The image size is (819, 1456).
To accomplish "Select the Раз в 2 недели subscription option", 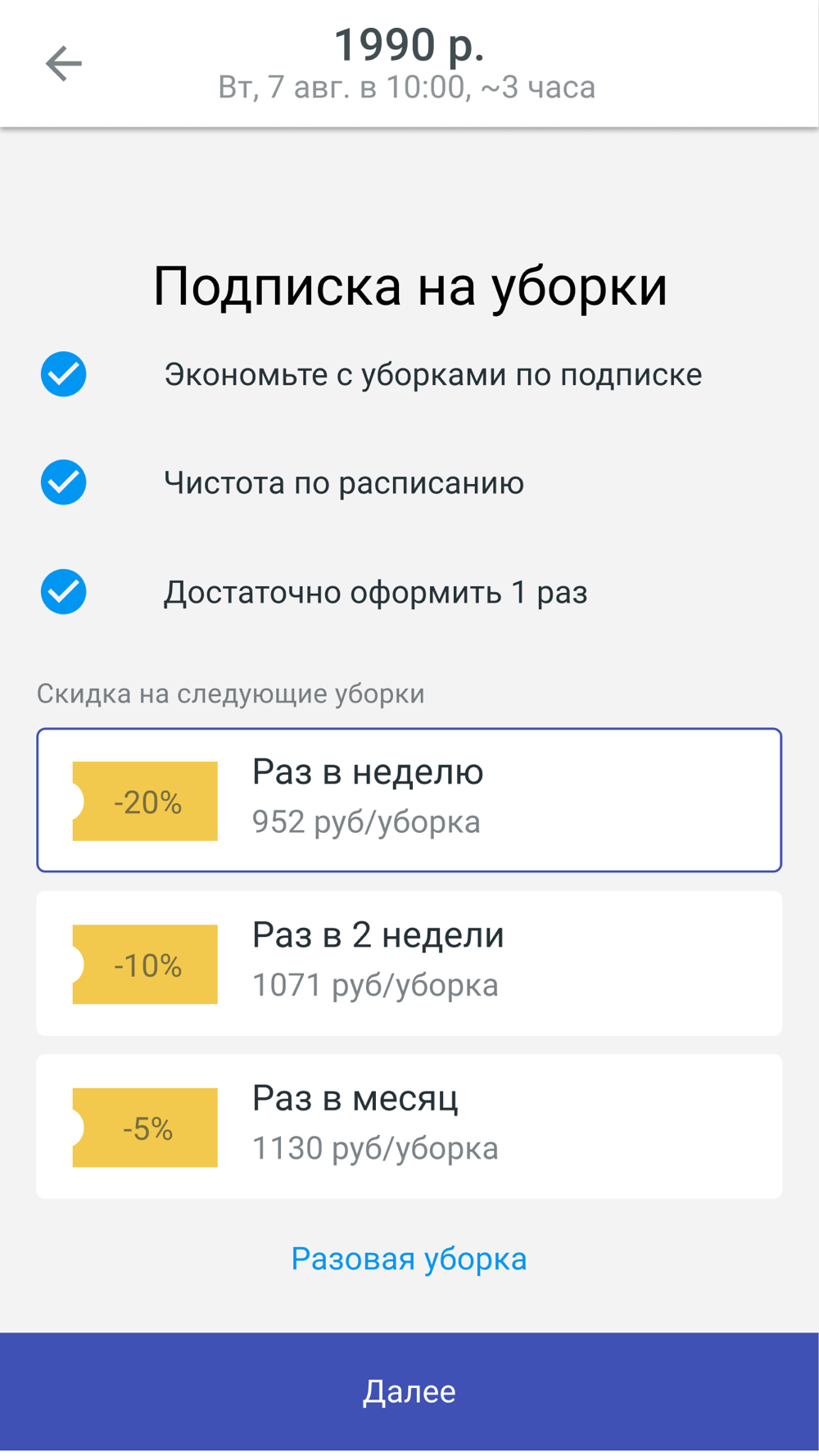I will [x=409, y=963].
